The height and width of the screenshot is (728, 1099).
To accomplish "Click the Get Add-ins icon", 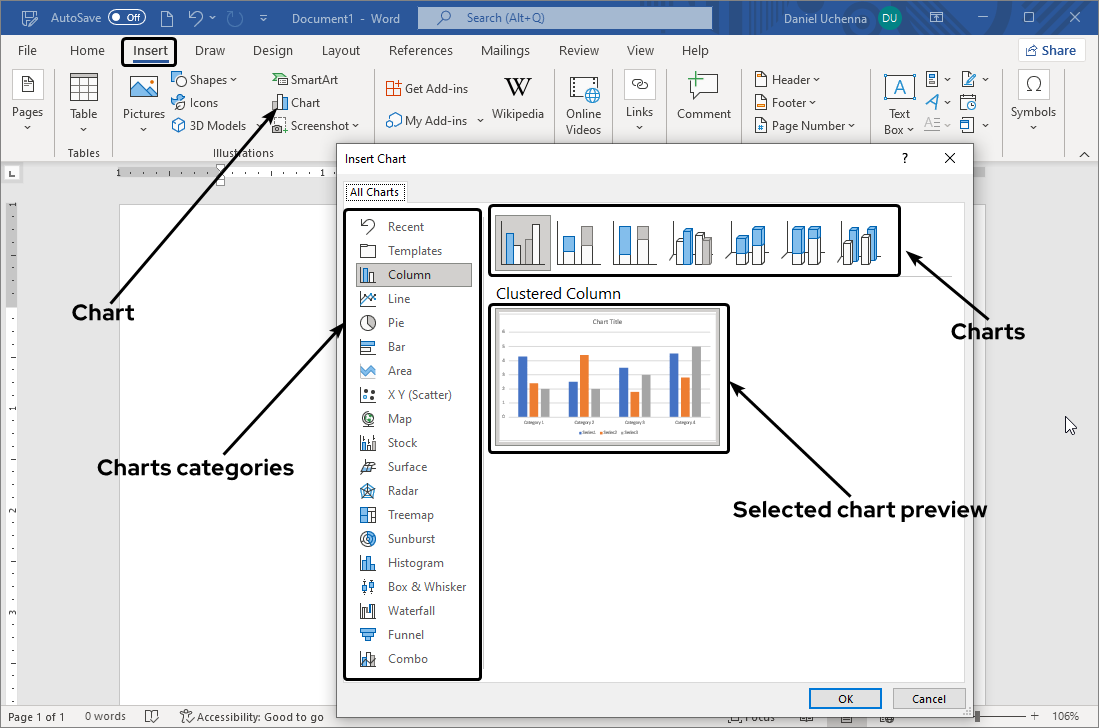I will (394, 88).
